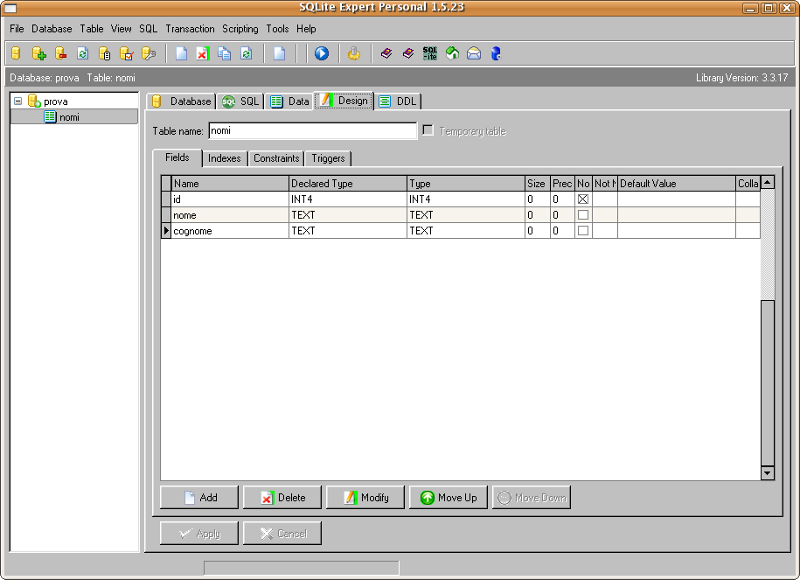Screen dimensions: 800x580
Task: Select the nome field name cell
Action: [x=230, y=215]
